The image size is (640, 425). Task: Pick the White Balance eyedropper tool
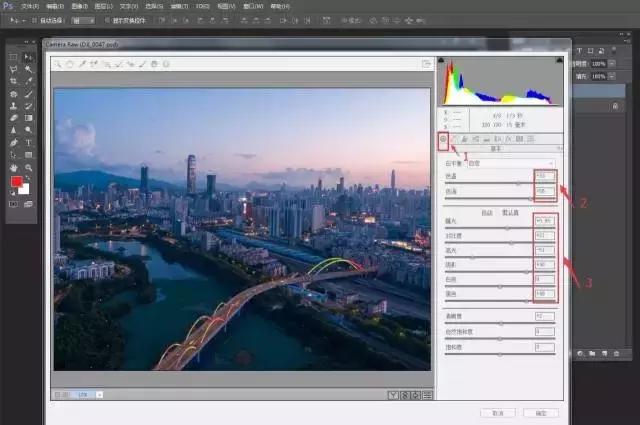(x=82, y=64)
